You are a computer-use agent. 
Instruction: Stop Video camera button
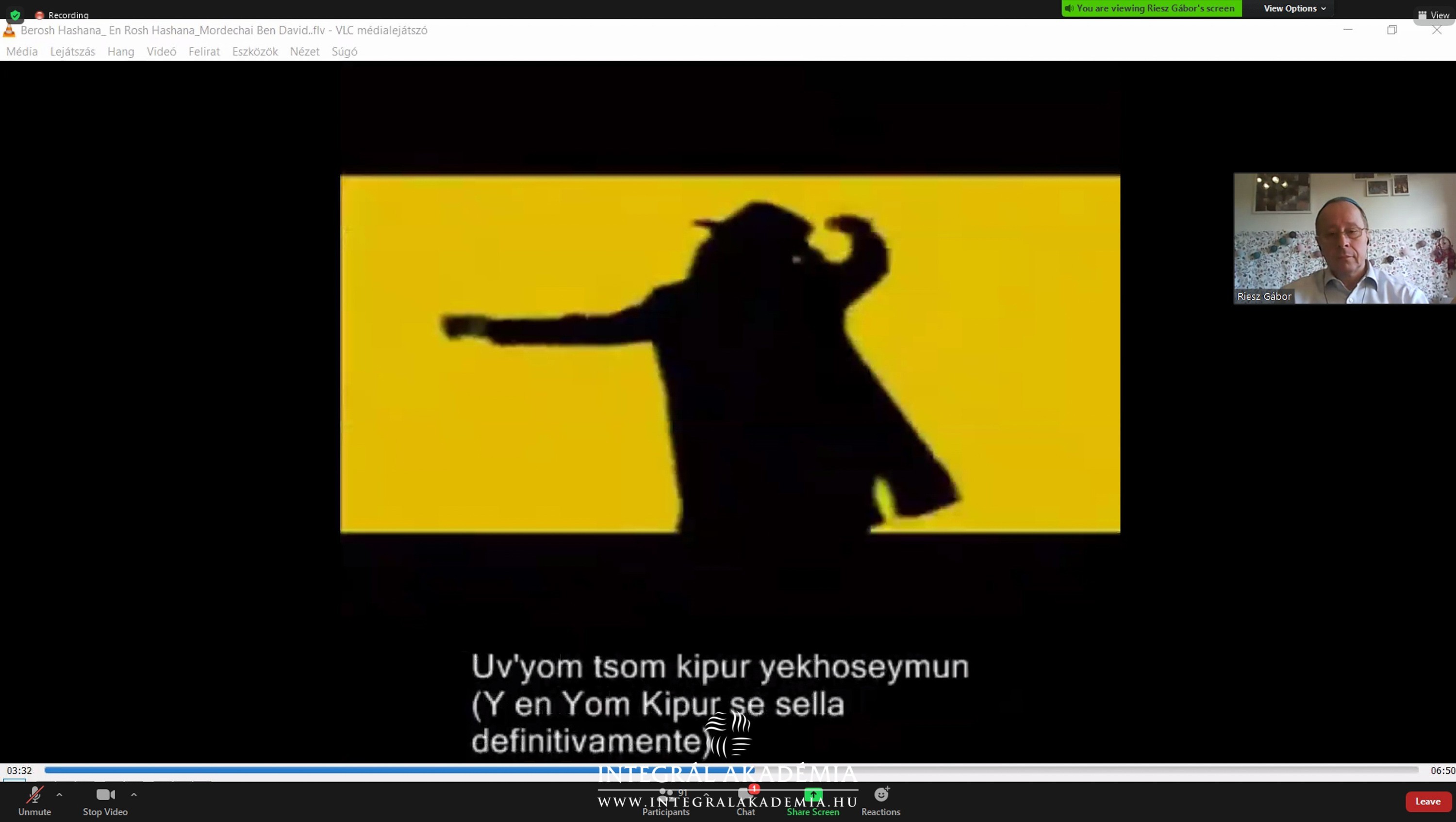105,801
